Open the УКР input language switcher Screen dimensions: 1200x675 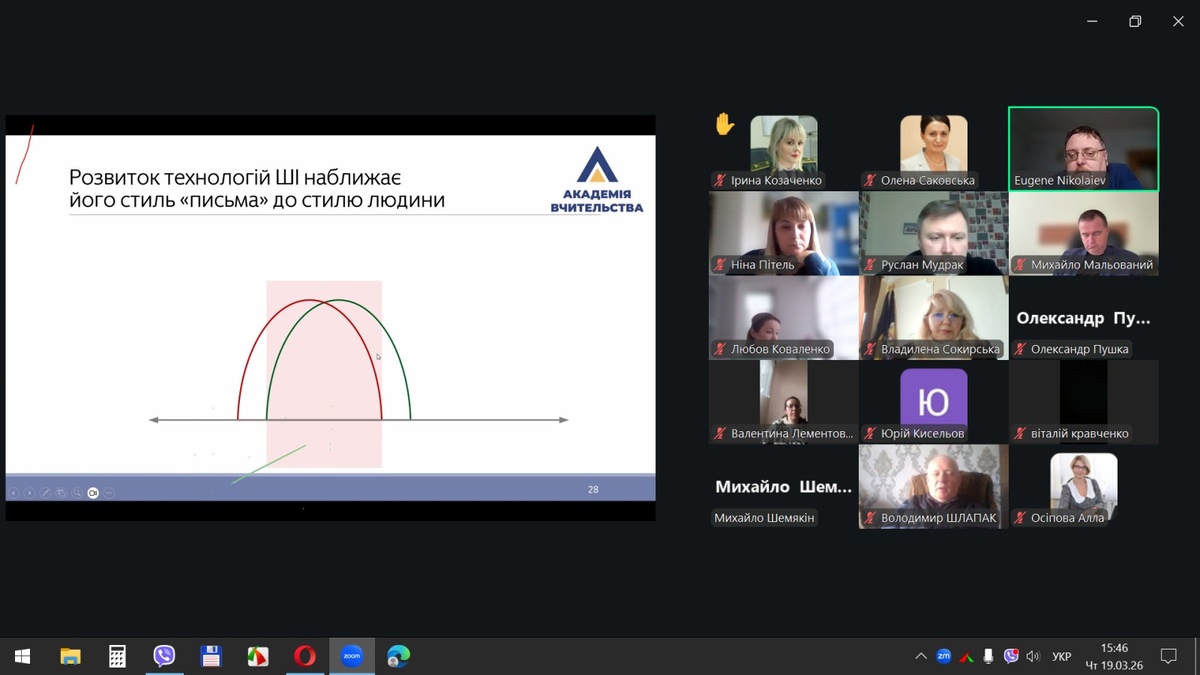click(x=1061, y=657)
